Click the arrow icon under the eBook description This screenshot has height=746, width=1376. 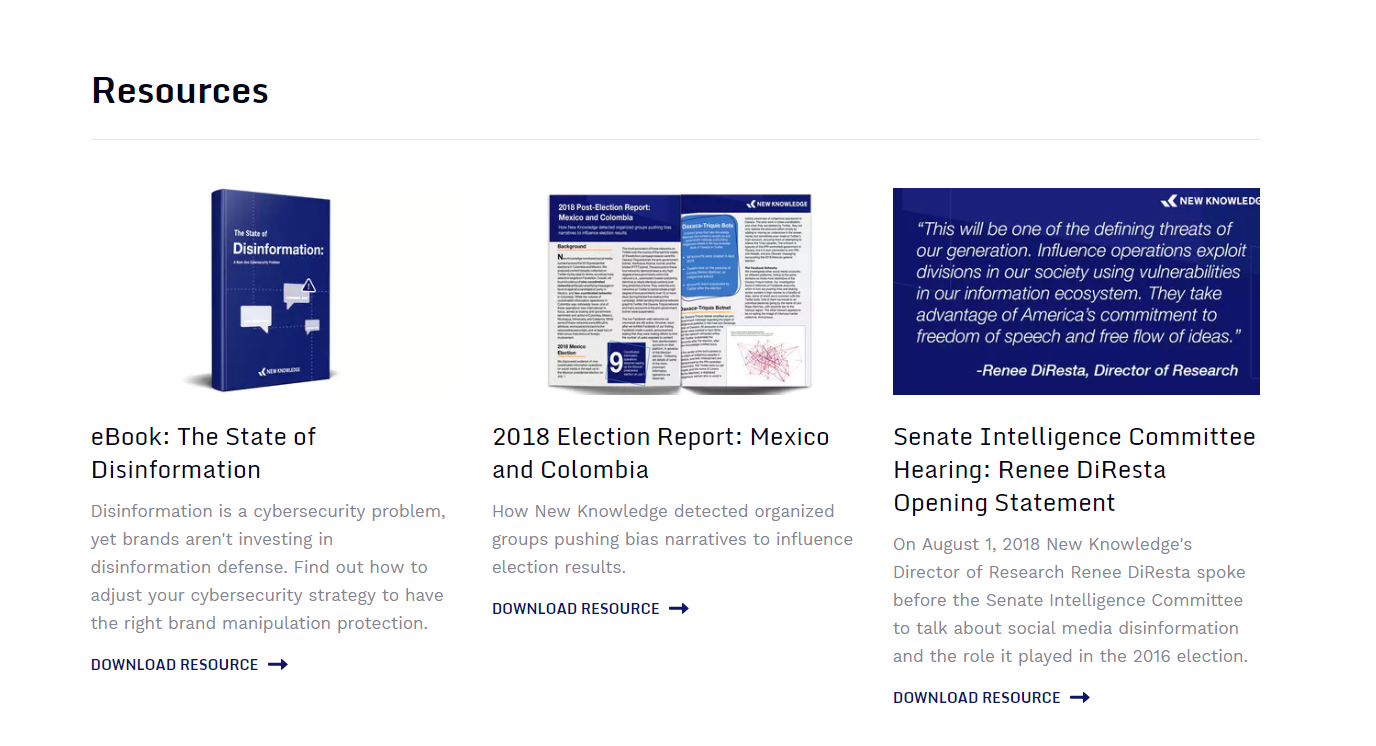click(278, 665)
